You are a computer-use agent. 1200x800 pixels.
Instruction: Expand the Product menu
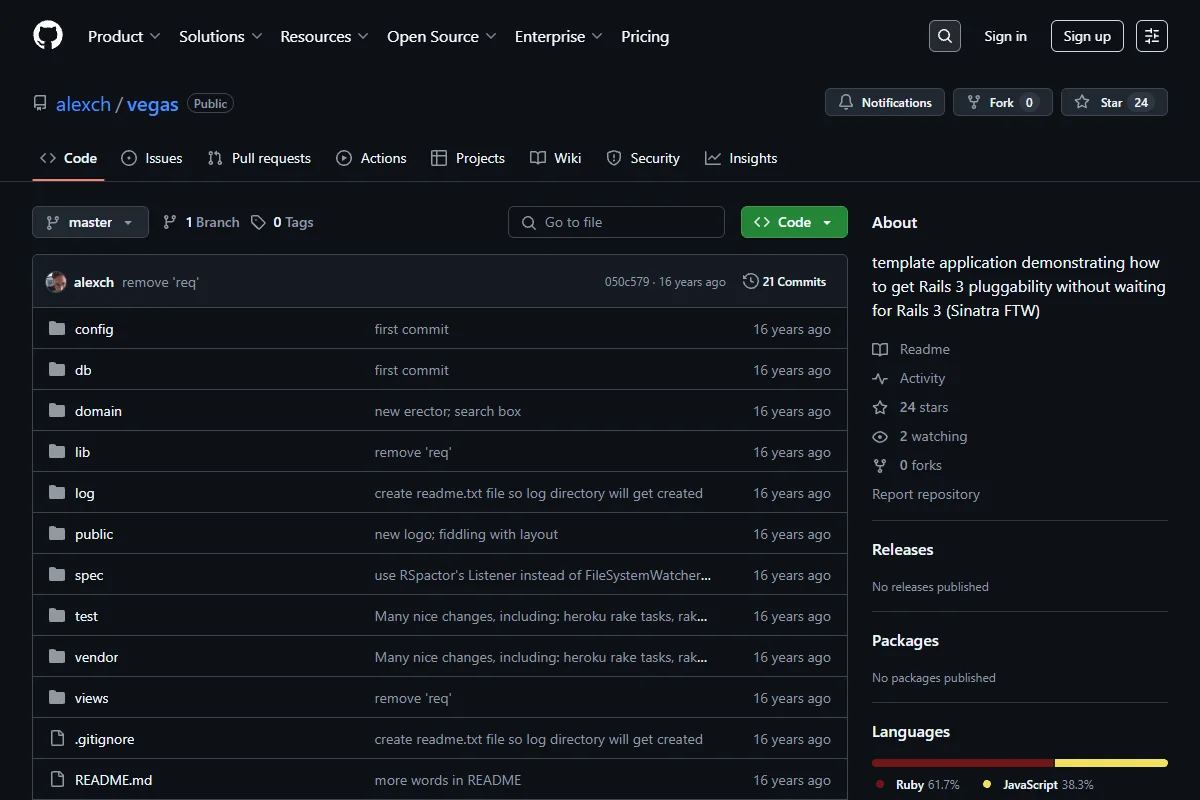pos(124,36)
